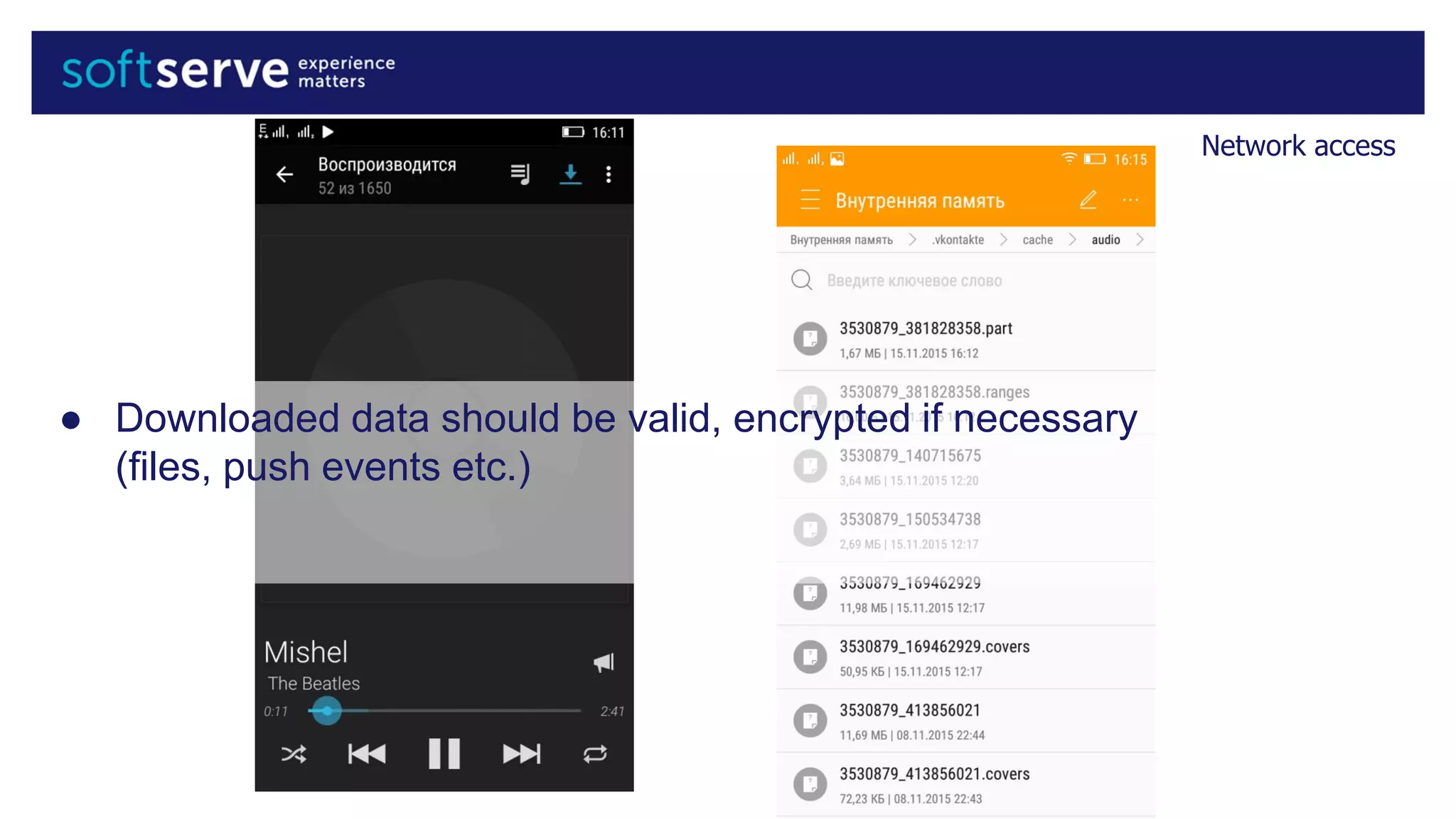Image resolution: width=1456 pixels, height=819 pixels.
Task: Open the 11,98 МБ file 3530879_169462929
Action: click(965, 594)
